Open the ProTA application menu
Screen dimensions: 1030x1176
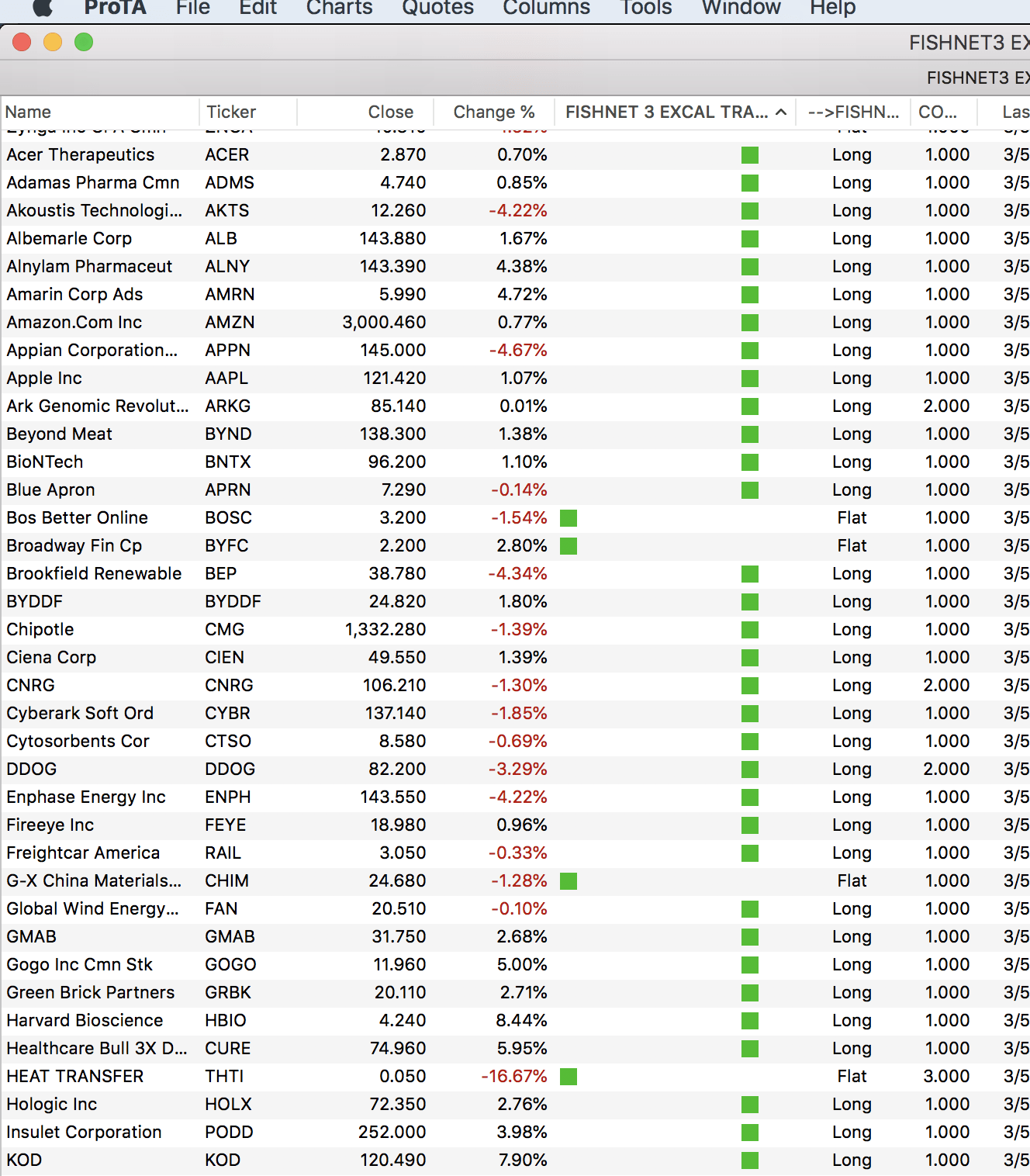[x=115, y=8]
